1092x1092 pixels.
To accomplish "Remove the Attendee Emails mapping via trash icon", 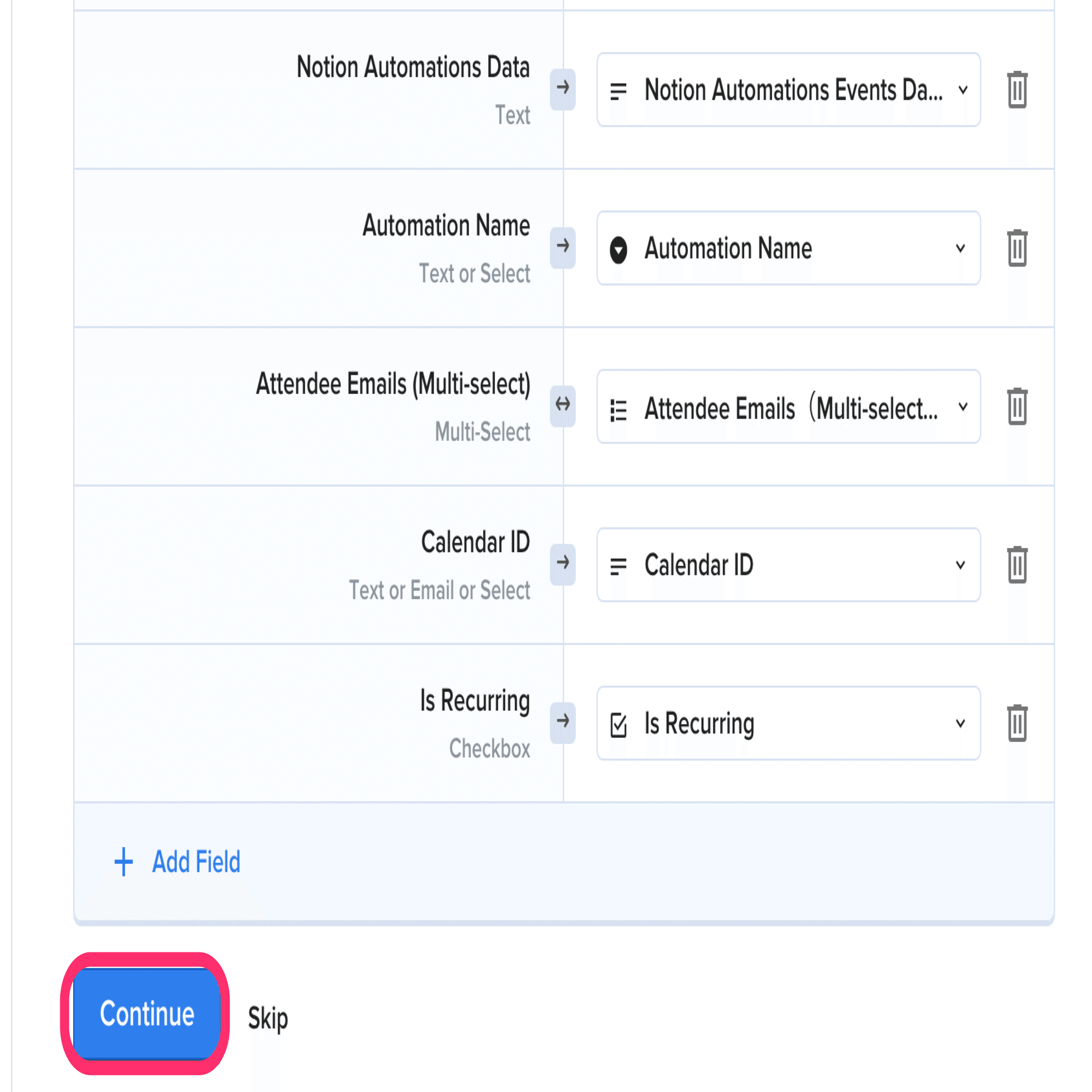I will coord(1017,406).
